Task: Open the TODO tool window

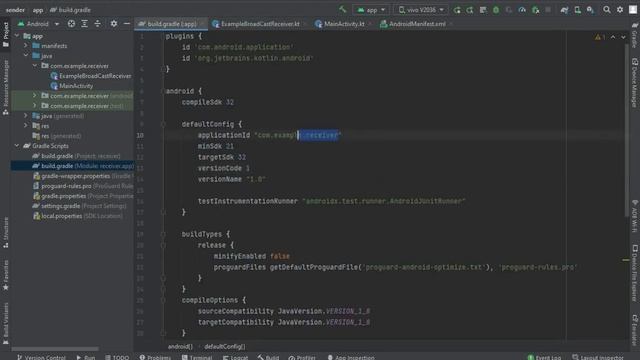Action: tap(117, 357)
